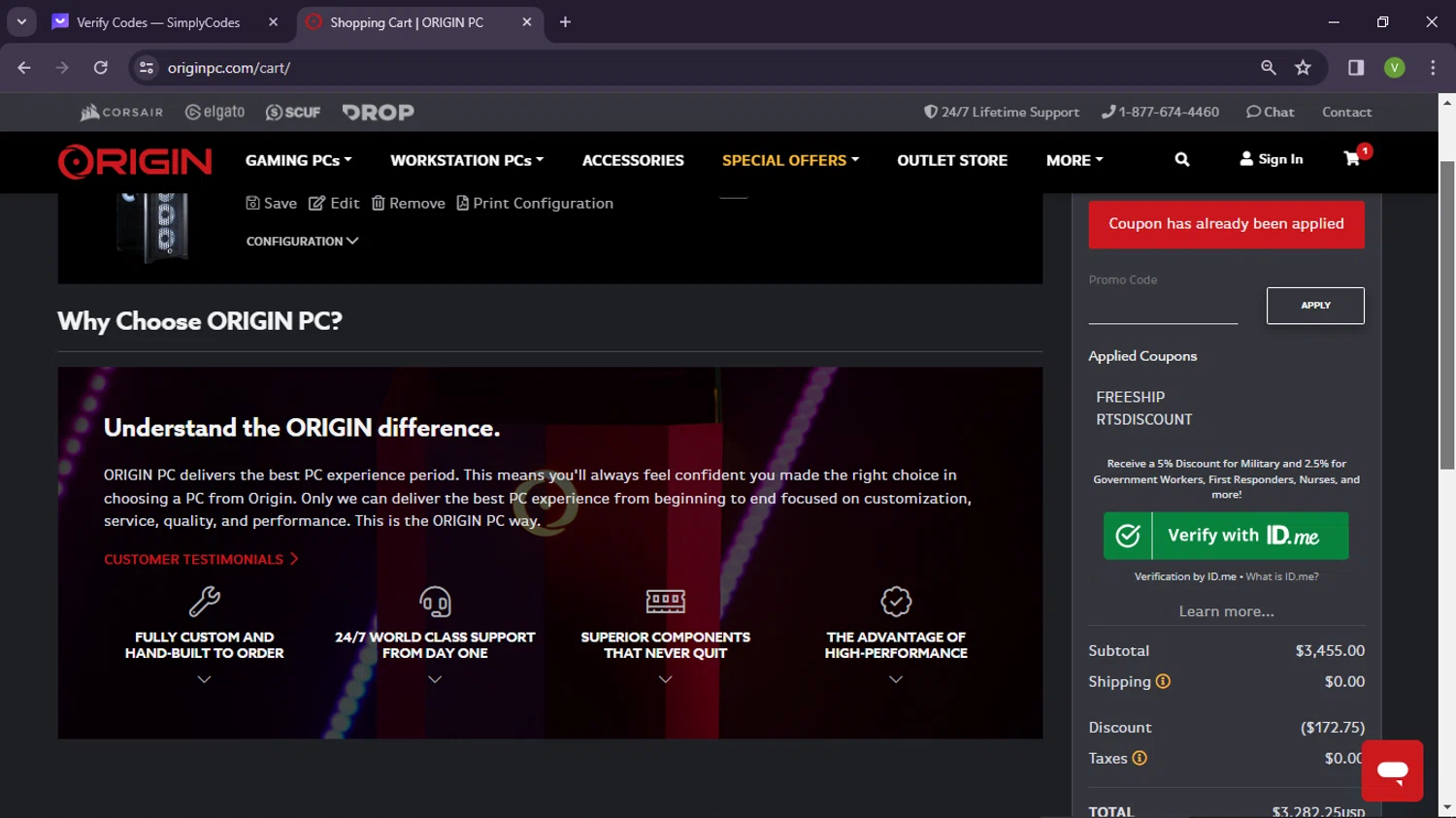Open the Elgato brand logo link
Viewport: 1456px width, 818px height.
coord(215,113)
